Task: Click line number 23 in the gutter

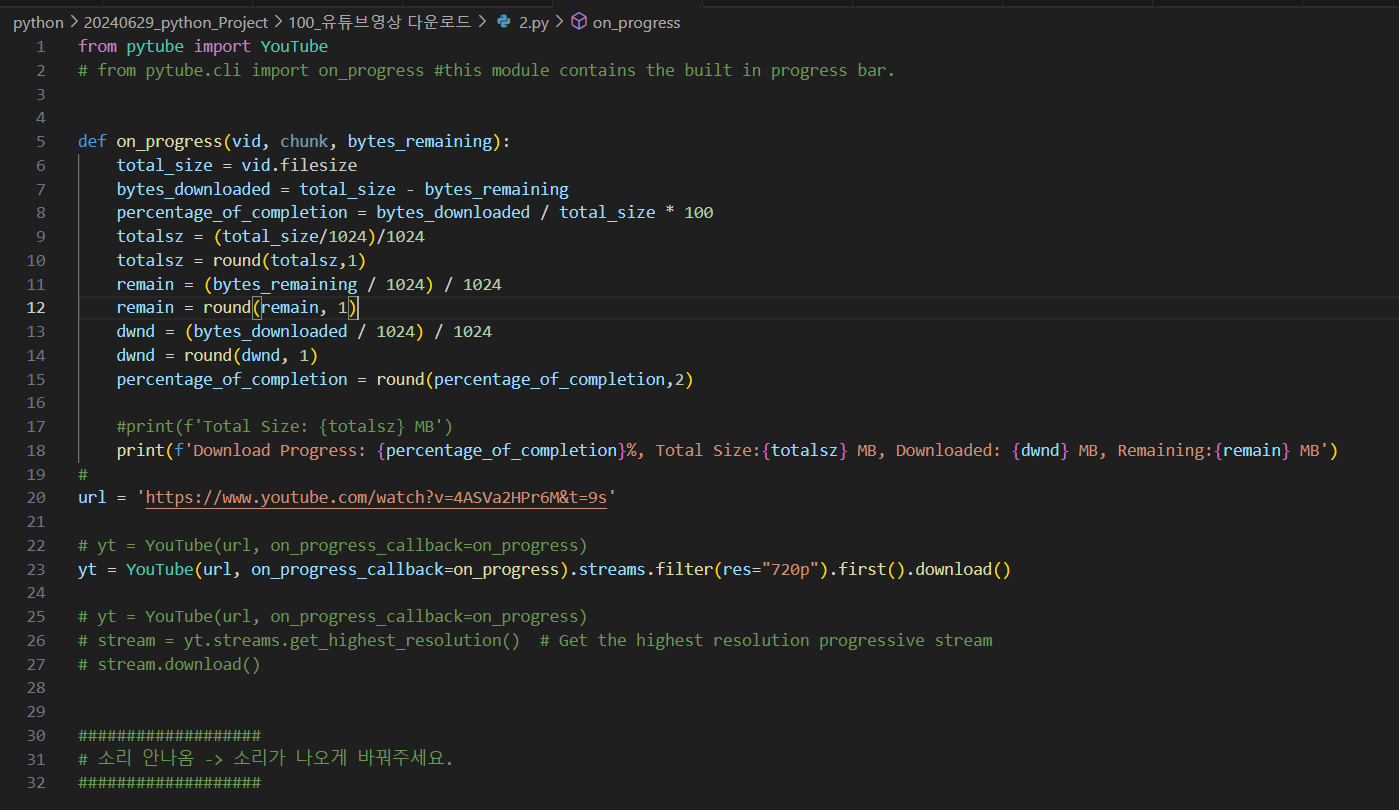Action: click(36, 569)
